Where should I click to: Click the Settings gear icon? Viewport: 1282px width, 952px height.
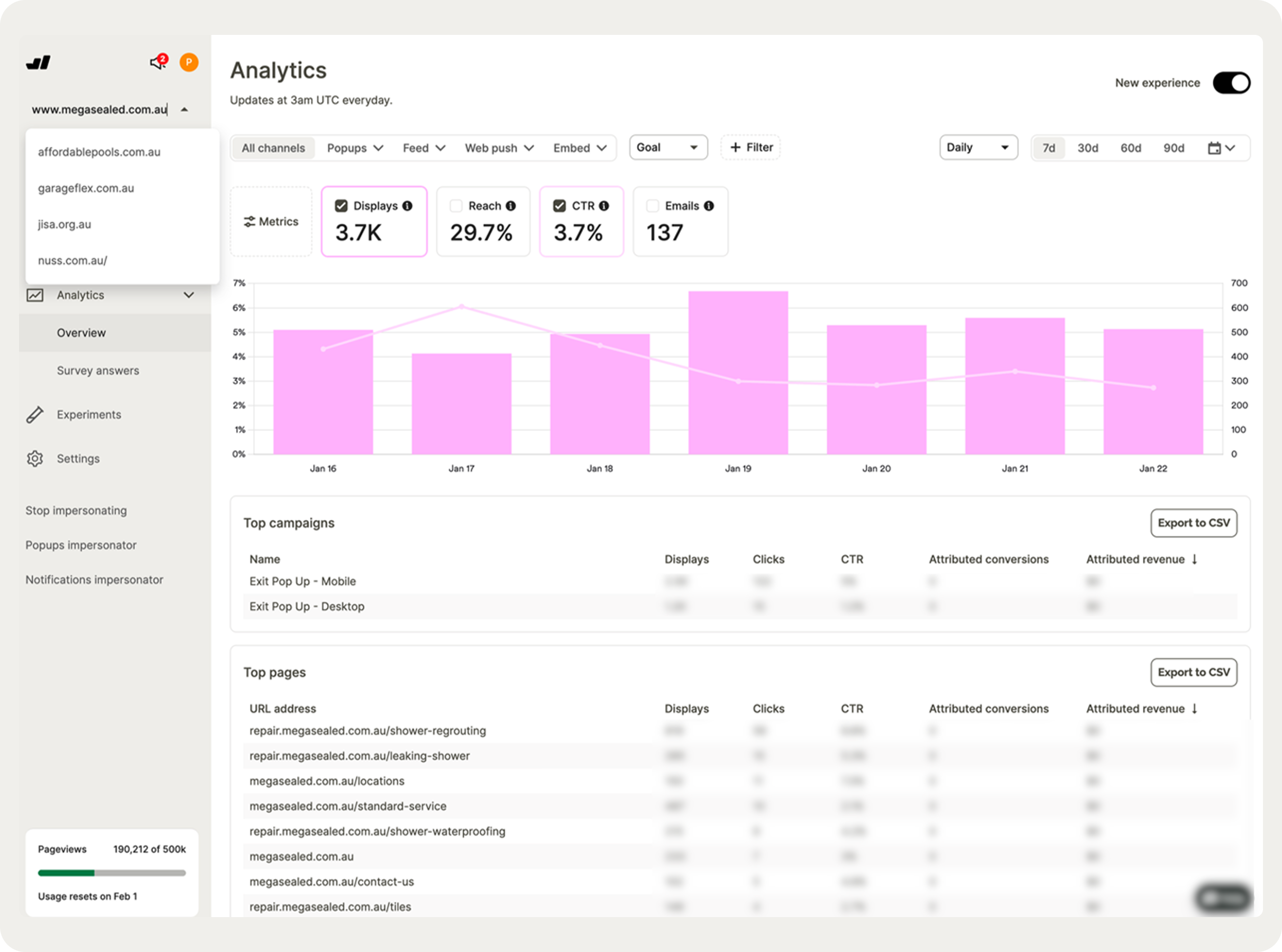[34, 459]
